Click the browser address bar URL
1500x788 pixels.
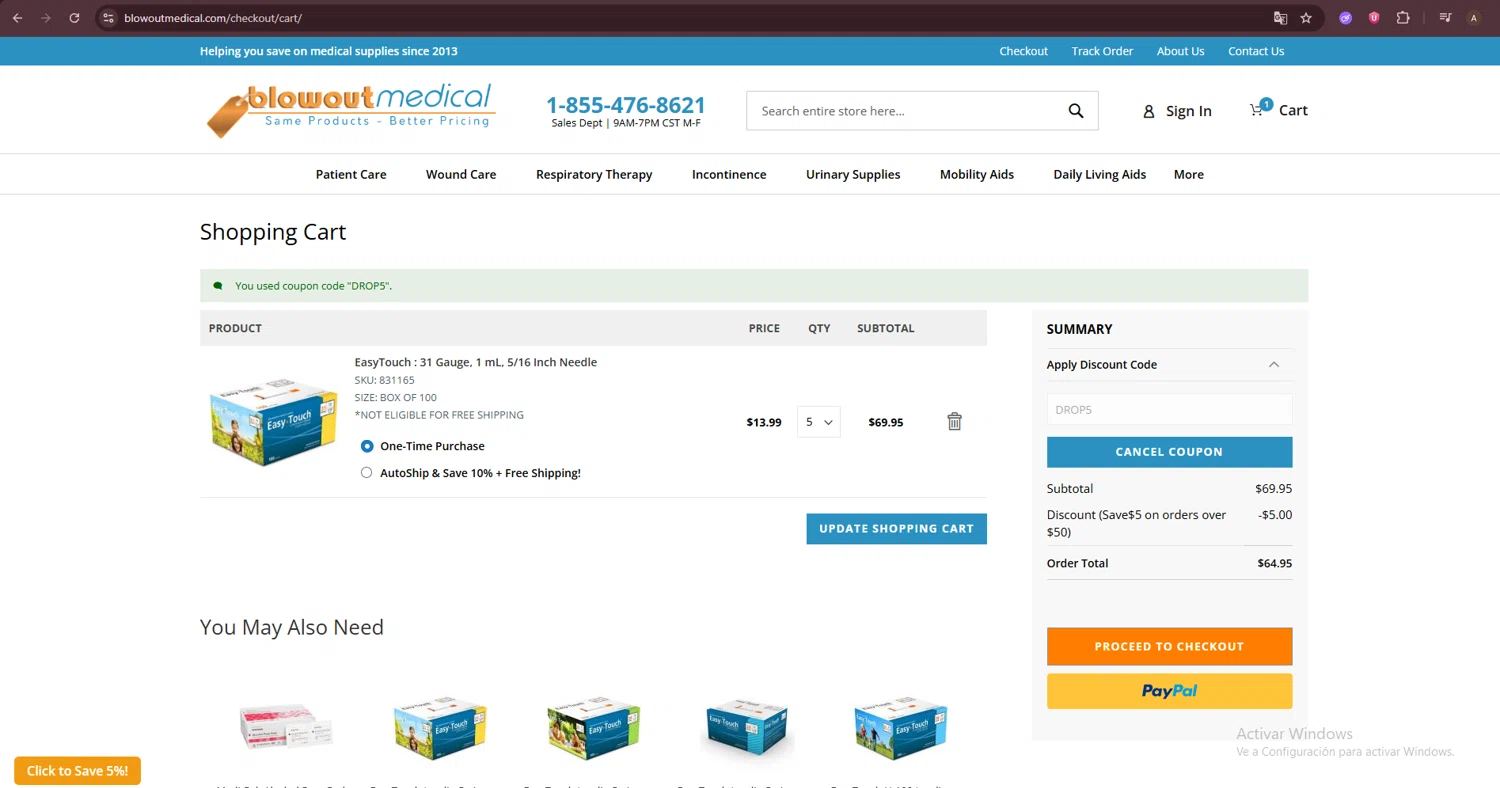click(x=213, y=18)
